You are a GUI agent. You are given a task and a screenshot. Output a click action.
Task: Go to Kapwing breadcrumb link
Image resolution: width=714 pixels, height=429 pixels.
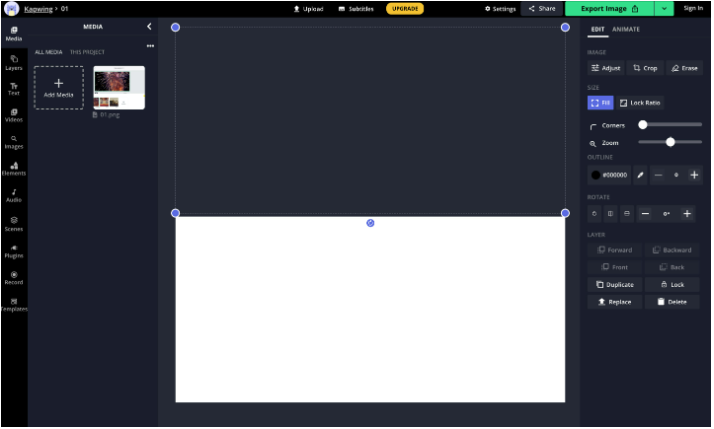click(38, 9)
